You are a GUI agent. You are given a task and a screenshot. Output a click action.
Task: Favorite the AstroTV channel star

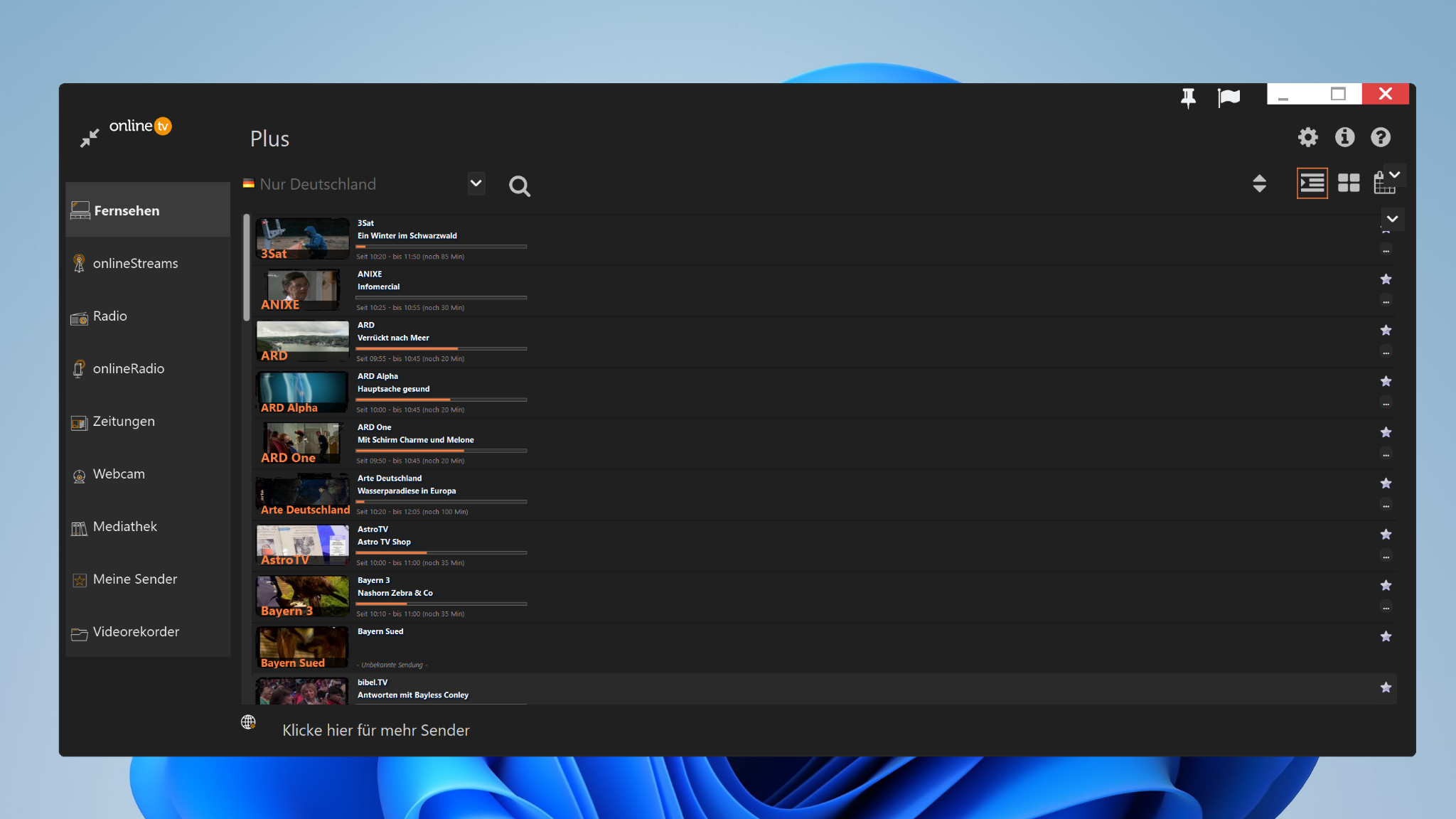point(1386,535)
